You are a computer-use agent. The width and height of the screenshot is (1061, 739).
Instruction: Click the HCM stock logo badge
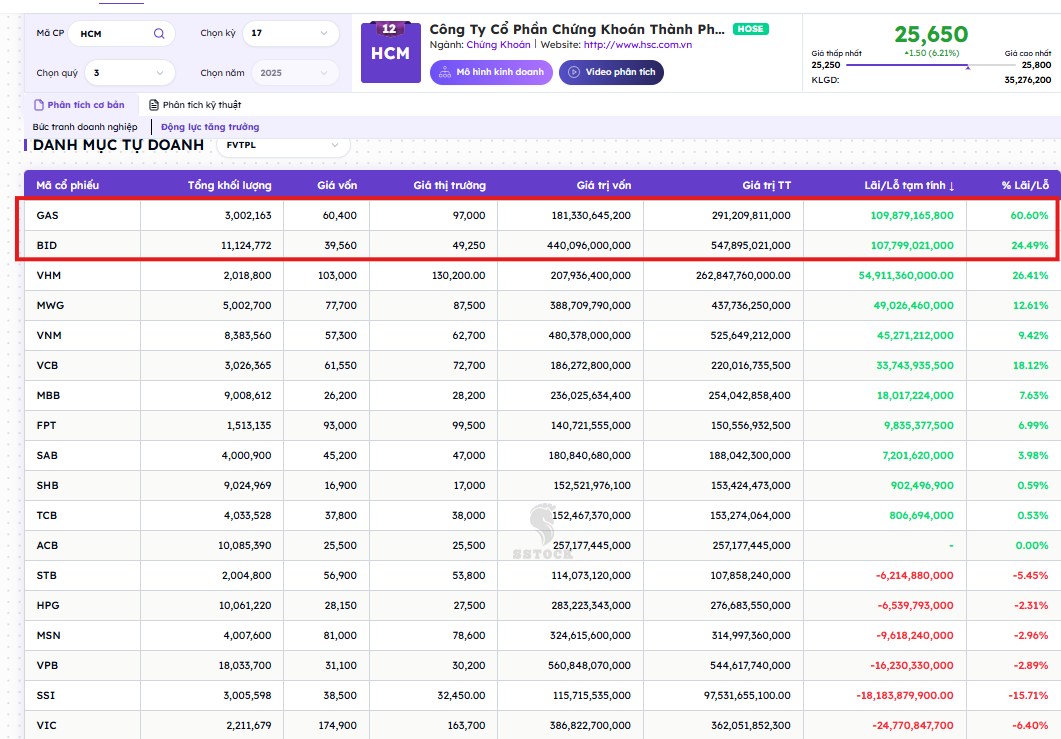point(390,51)
